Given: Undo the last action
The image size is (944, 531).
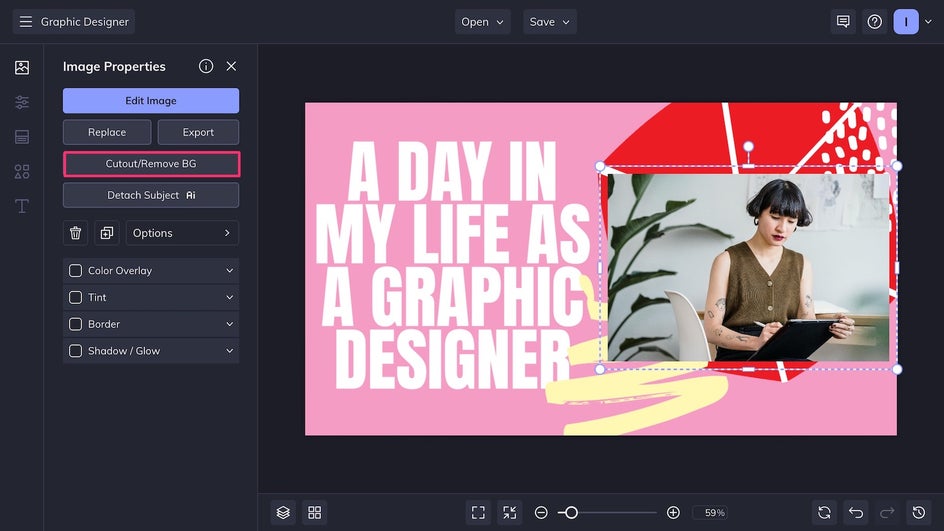Looking at the screenshot, I should point(856,512).
